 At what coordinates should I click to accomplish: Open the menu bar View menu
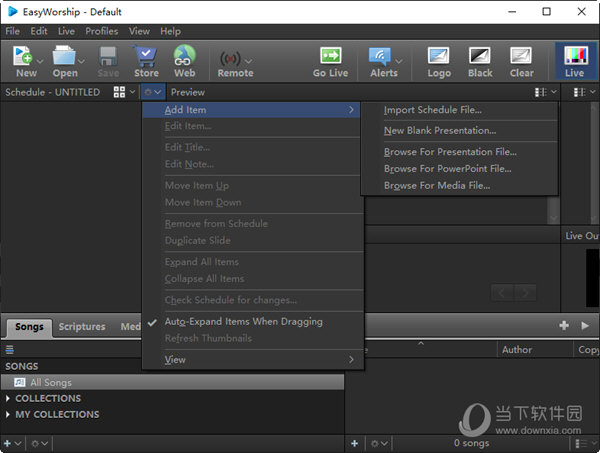click(x=139, y=31)
